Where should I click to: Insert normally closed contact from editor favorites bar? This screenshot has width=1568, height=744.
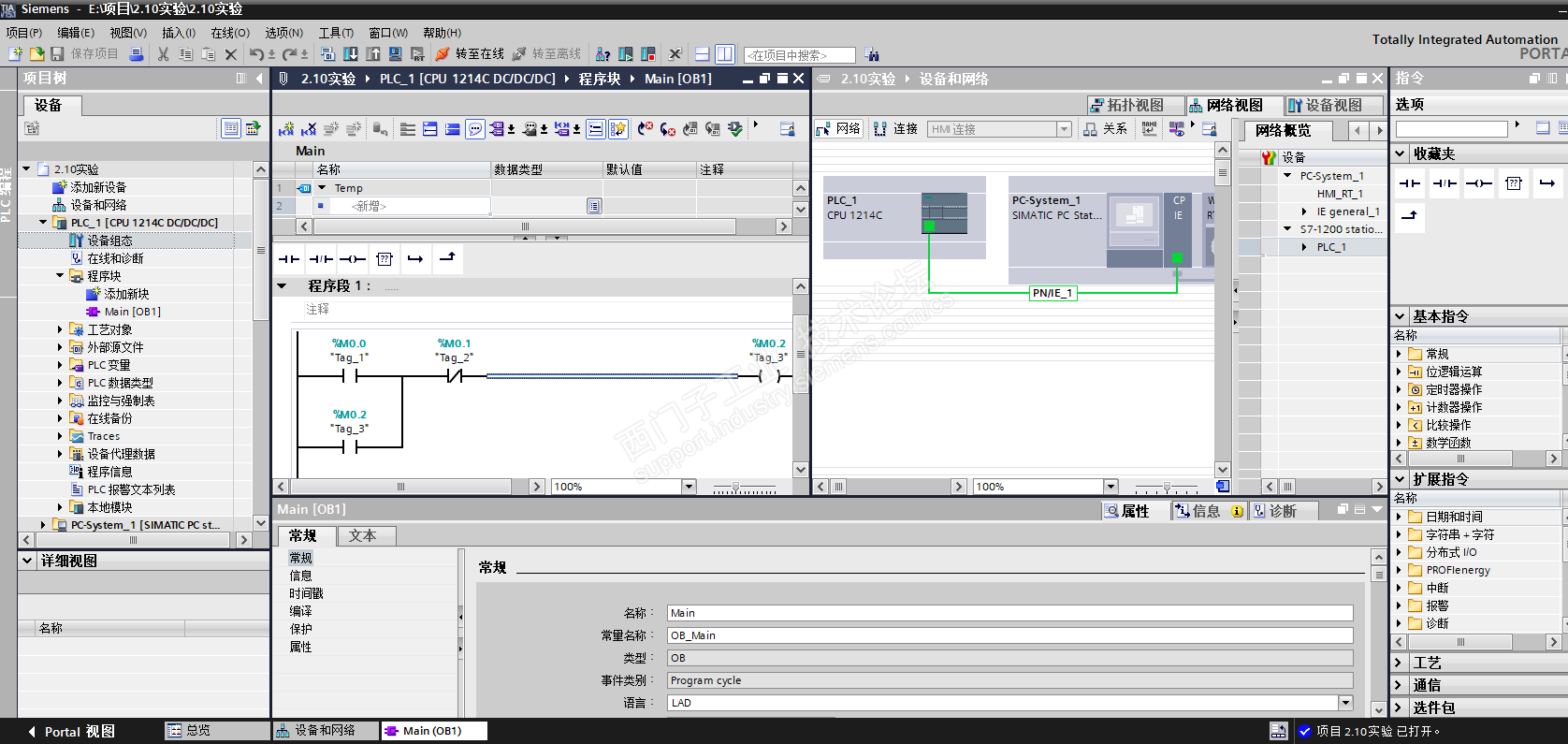[321, 259]
